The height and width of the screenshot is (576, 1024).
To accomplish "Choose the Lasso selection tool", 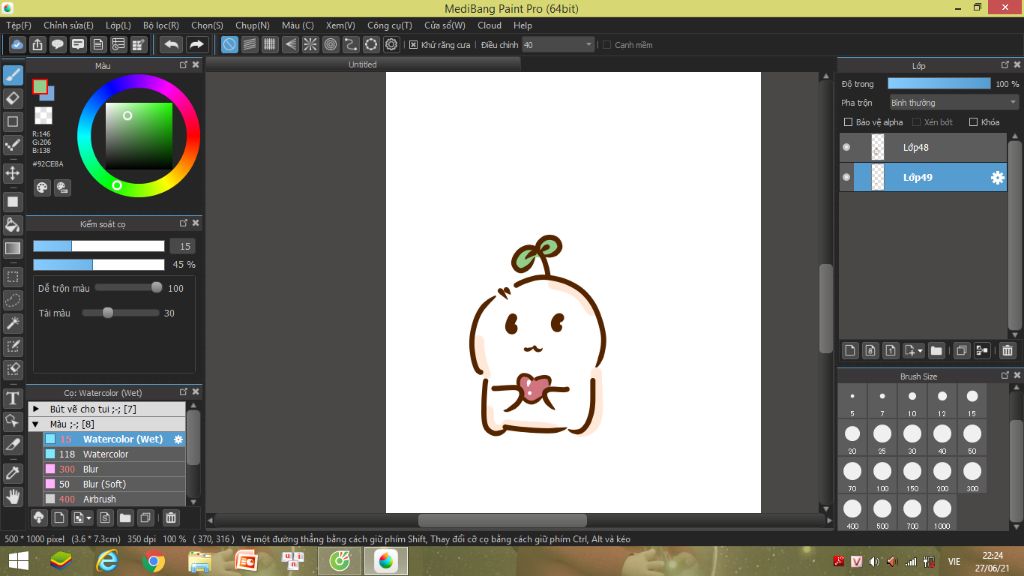I will click(x=13, y=300).
